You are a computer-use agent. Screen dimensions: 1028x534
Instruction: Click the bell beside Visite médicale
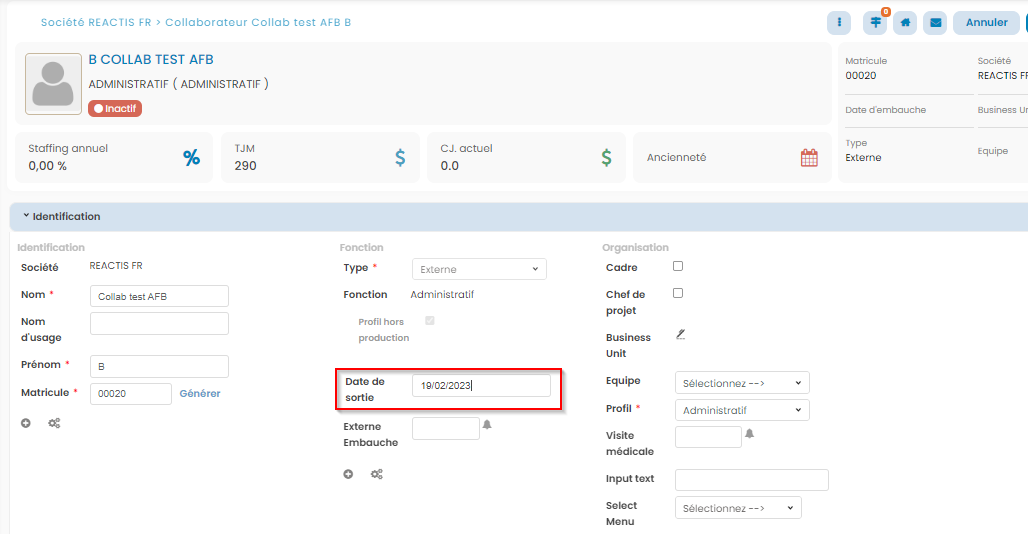749,434
